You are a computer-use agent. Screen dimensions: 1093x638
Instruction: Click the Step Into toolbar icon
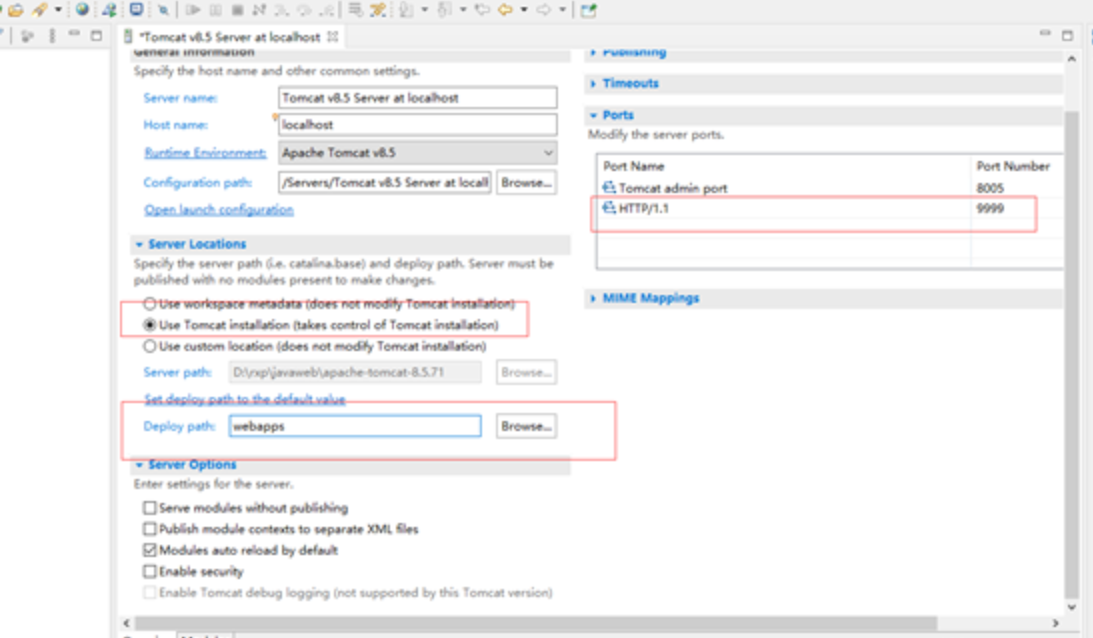coord(282,10)
